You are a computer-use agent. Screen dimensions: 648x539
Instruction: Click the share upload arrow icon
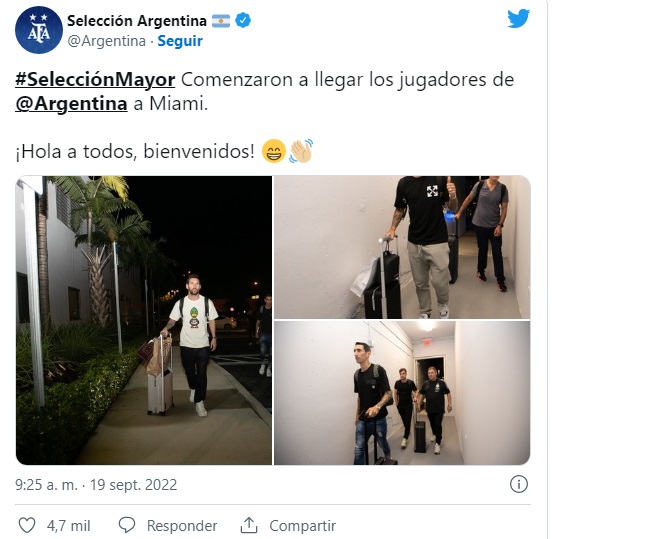point(249,525)
